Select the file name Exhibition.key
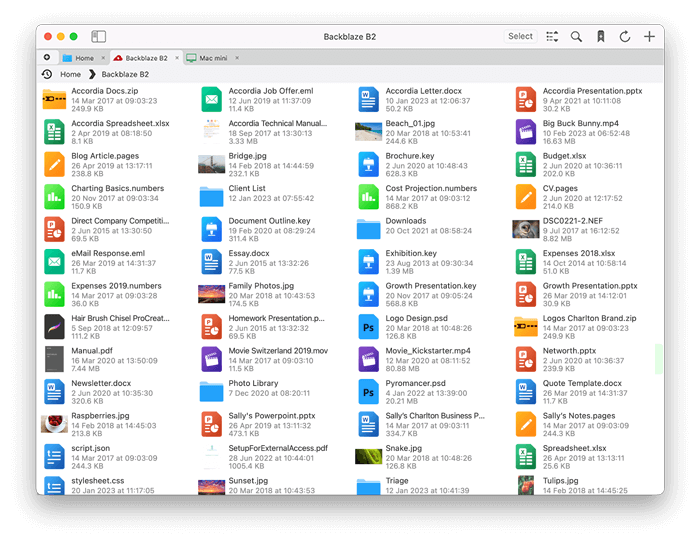 coord(411,253)
